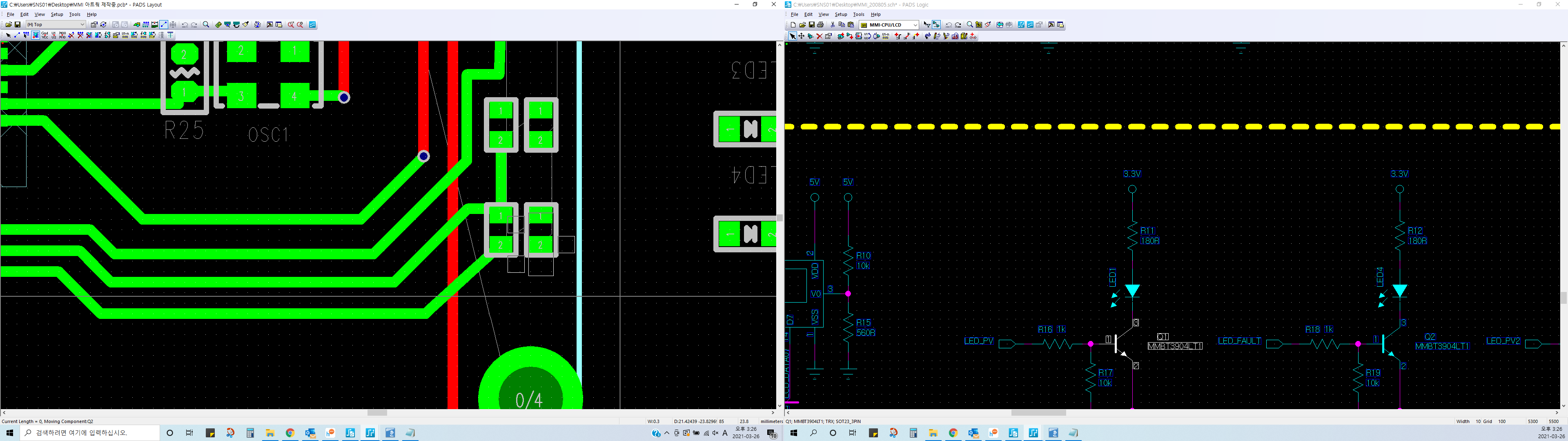Click Print icon in PADS Logic toolbar
Viewport: 1568px width, 441px height.
tap(820, 24)
